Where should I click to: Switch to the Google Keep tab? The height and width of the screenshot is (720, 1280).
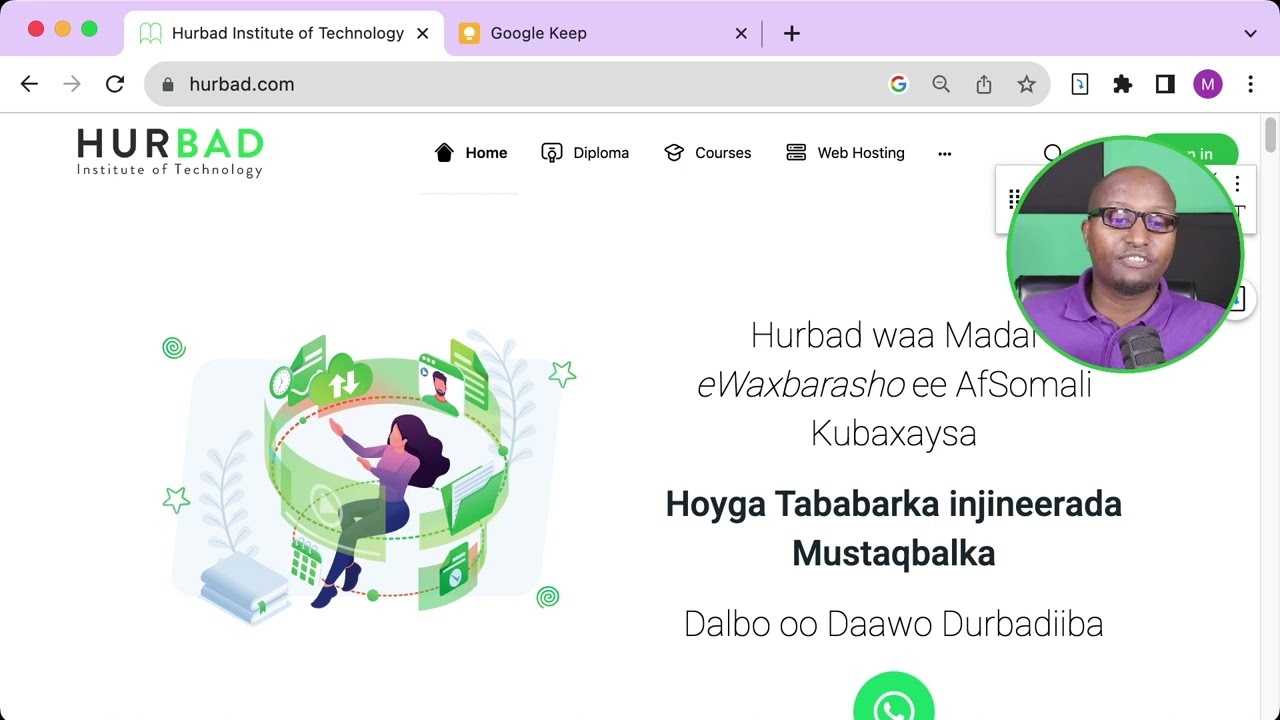[604, 33]
